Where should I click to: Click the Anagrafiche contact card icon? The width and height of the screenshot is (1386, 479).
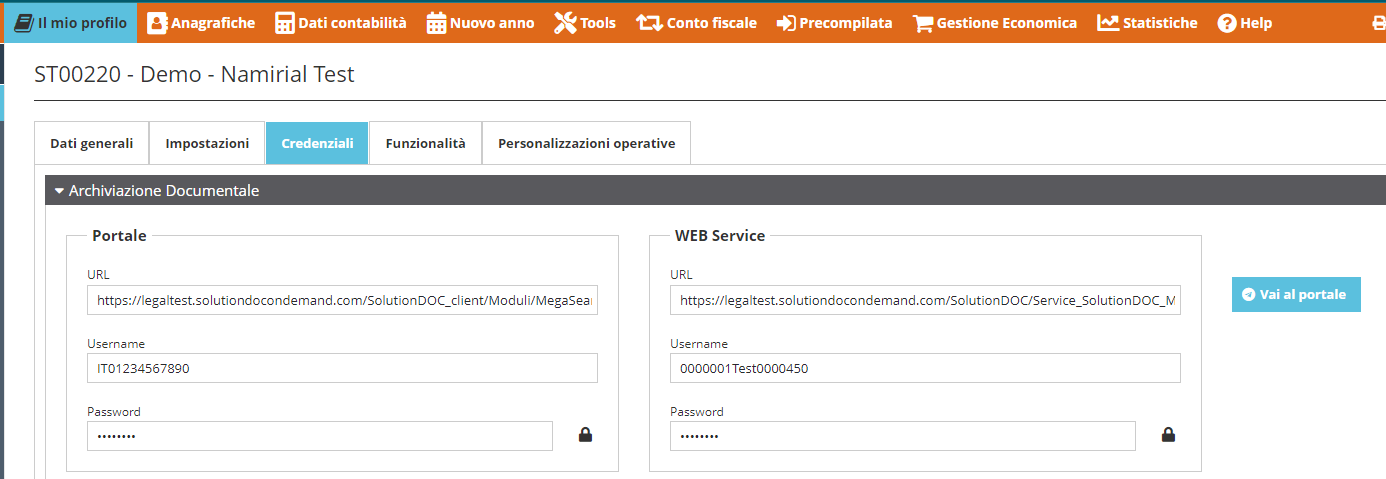[157, 23]
